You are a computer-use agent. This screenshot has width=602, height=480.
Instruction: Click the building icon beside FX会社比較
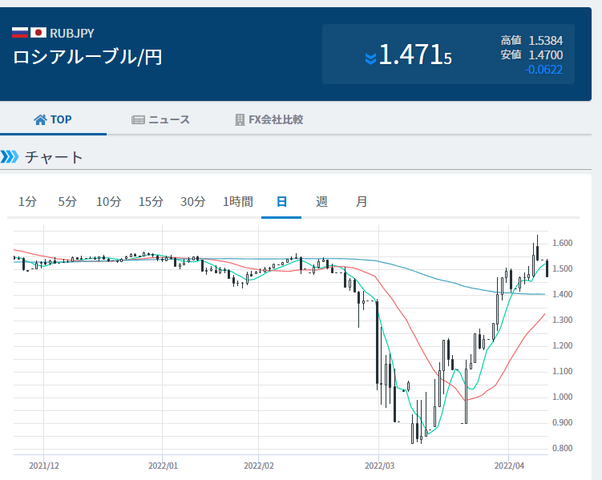pyautogui.click(x=240, y=120)
